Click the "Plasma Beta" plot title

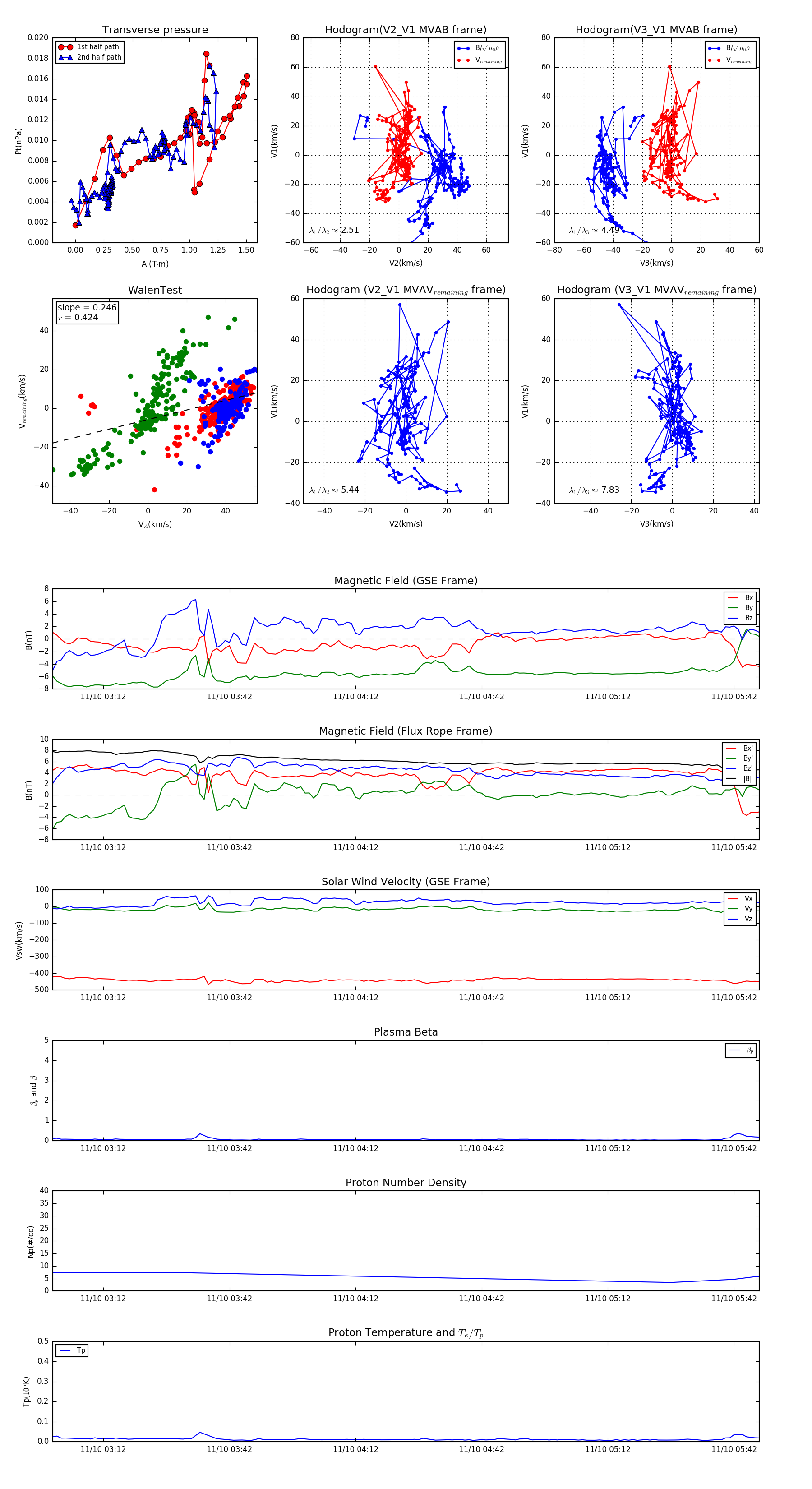click(406, 1032)
